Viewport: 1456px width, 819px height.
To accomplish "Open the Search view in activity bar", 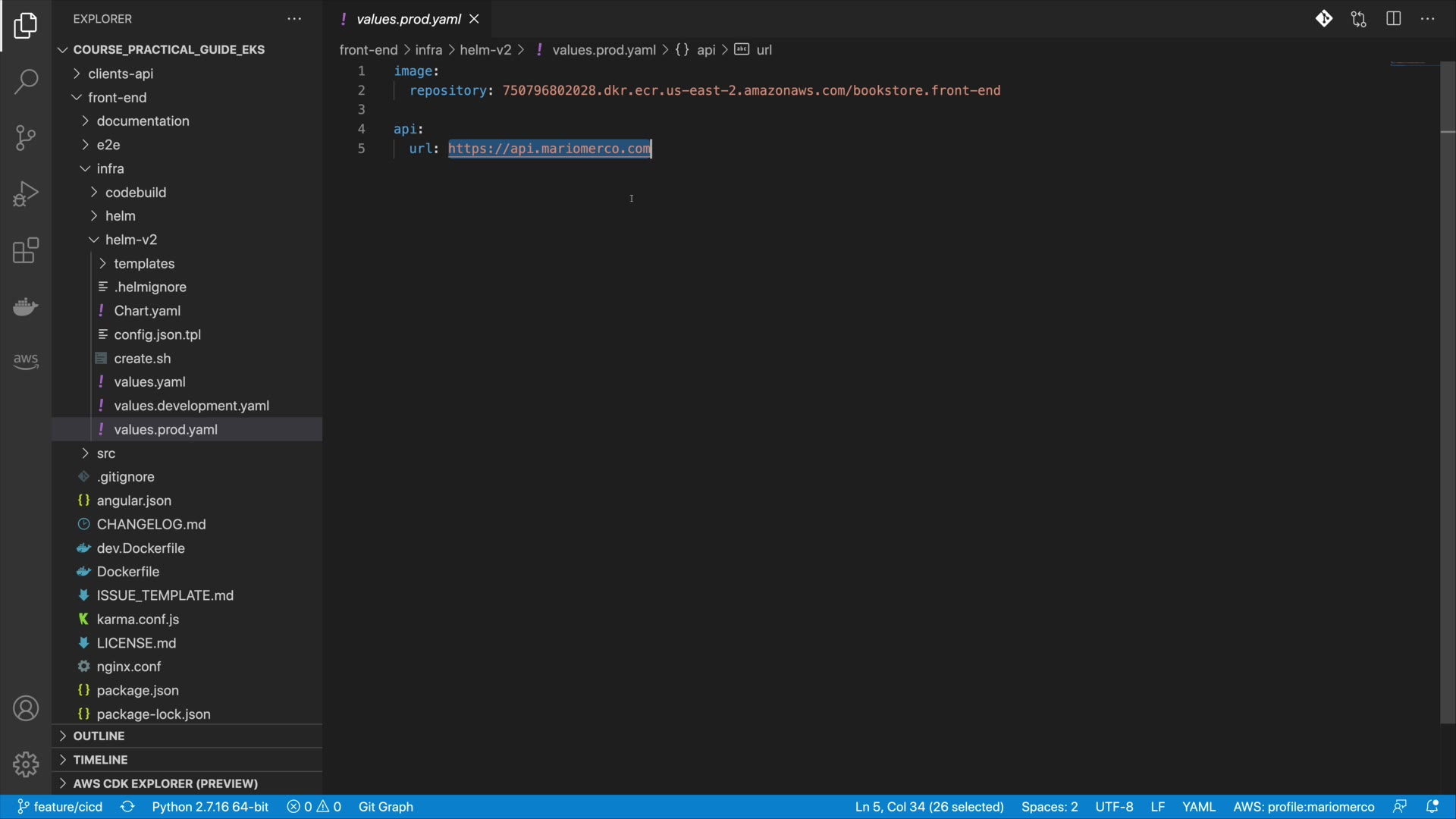I will click(26, 81).
